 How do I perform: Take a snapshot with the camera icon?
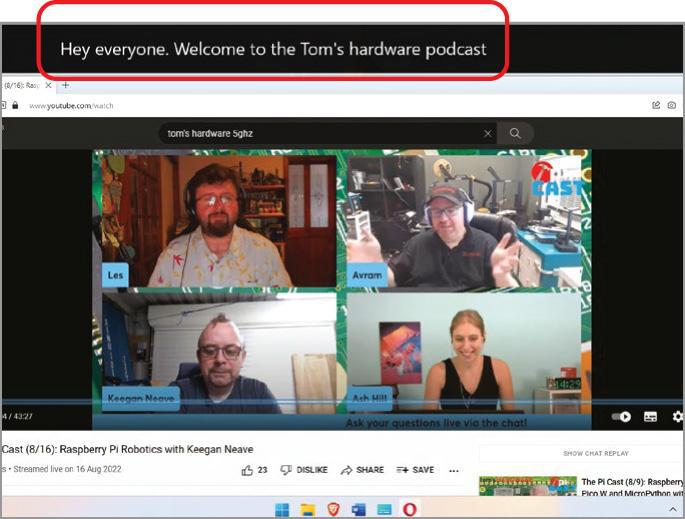pos(671,105)
